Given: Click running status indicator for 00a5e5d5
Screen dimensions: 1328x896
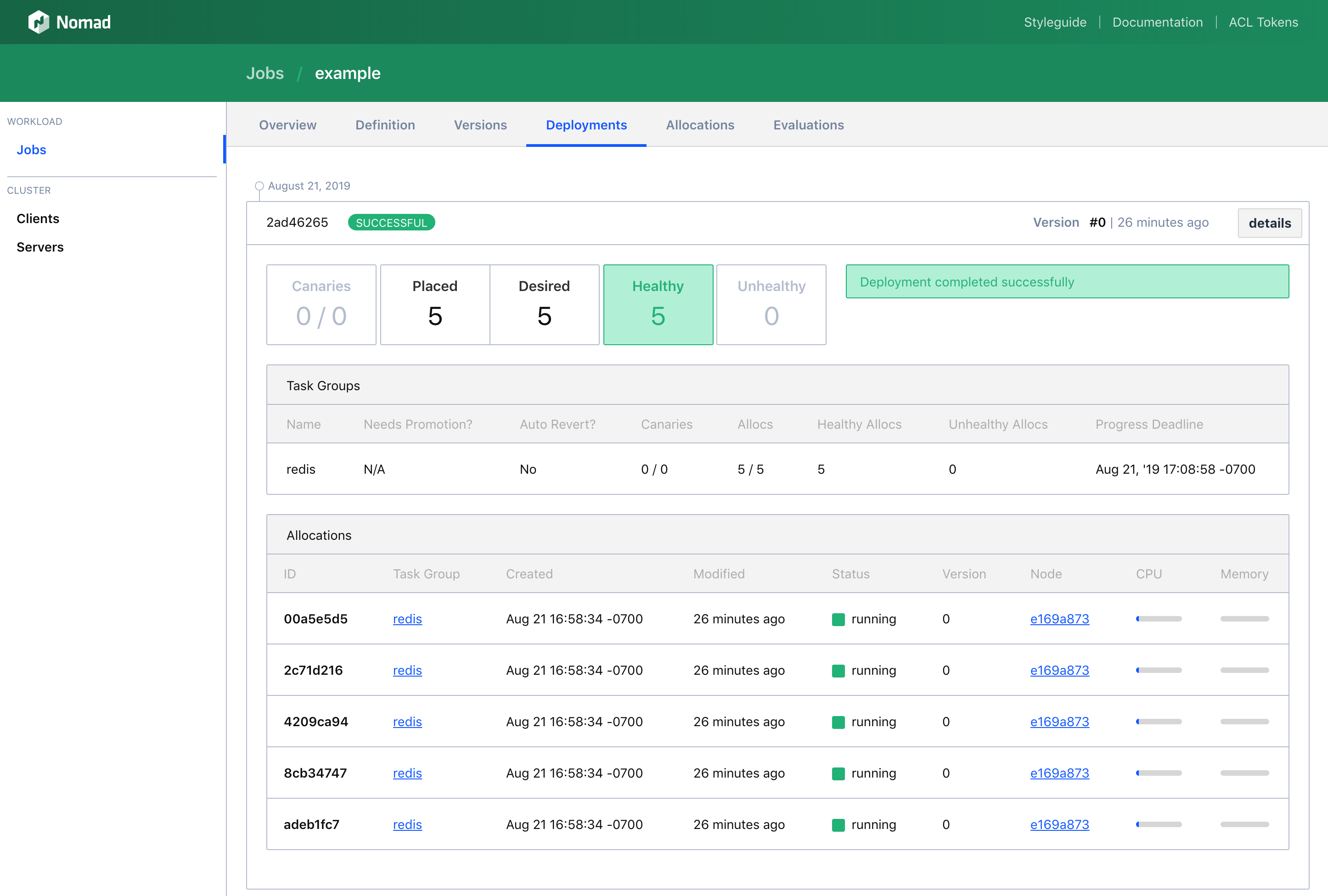Looking at the screenshot, I should coord(838,619).
